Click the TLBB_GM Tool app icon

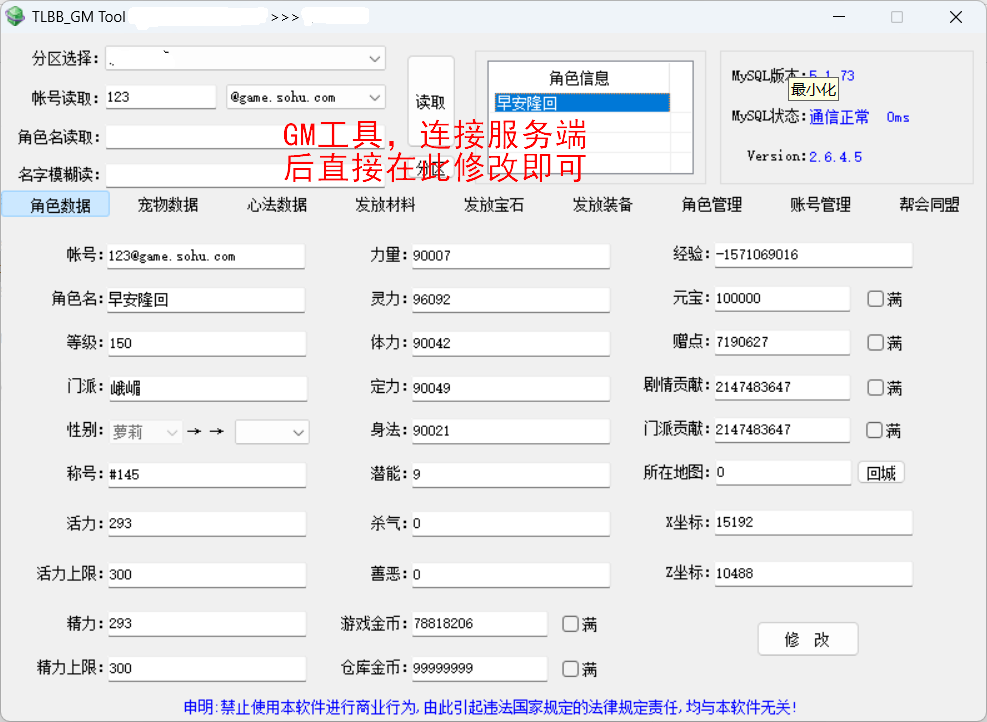point(15,17)
